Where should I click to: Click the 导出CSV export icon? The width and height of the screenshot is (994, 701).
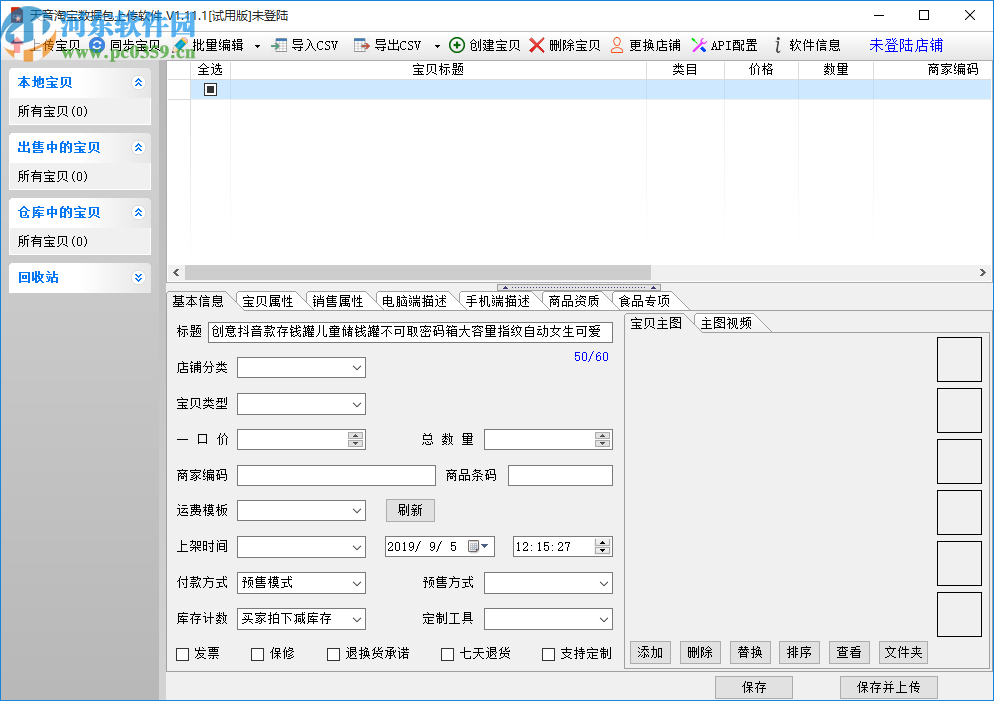[x=361, y=45]
